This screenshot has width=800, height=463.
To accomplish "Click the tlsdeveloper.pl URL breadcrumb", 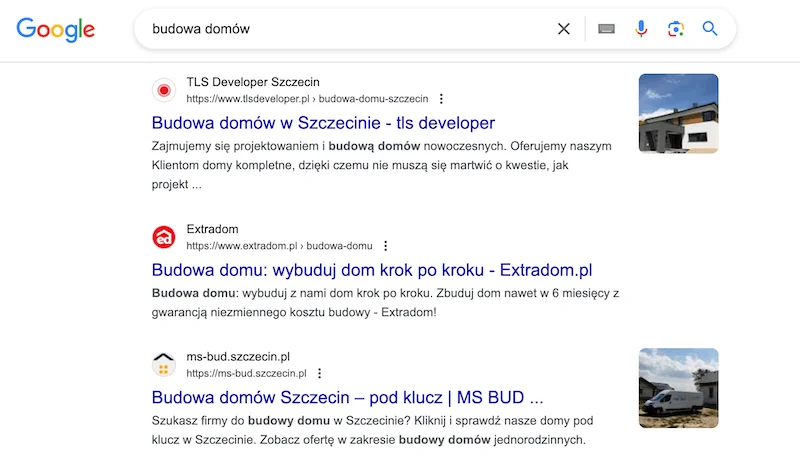I will tap(307, 99).
